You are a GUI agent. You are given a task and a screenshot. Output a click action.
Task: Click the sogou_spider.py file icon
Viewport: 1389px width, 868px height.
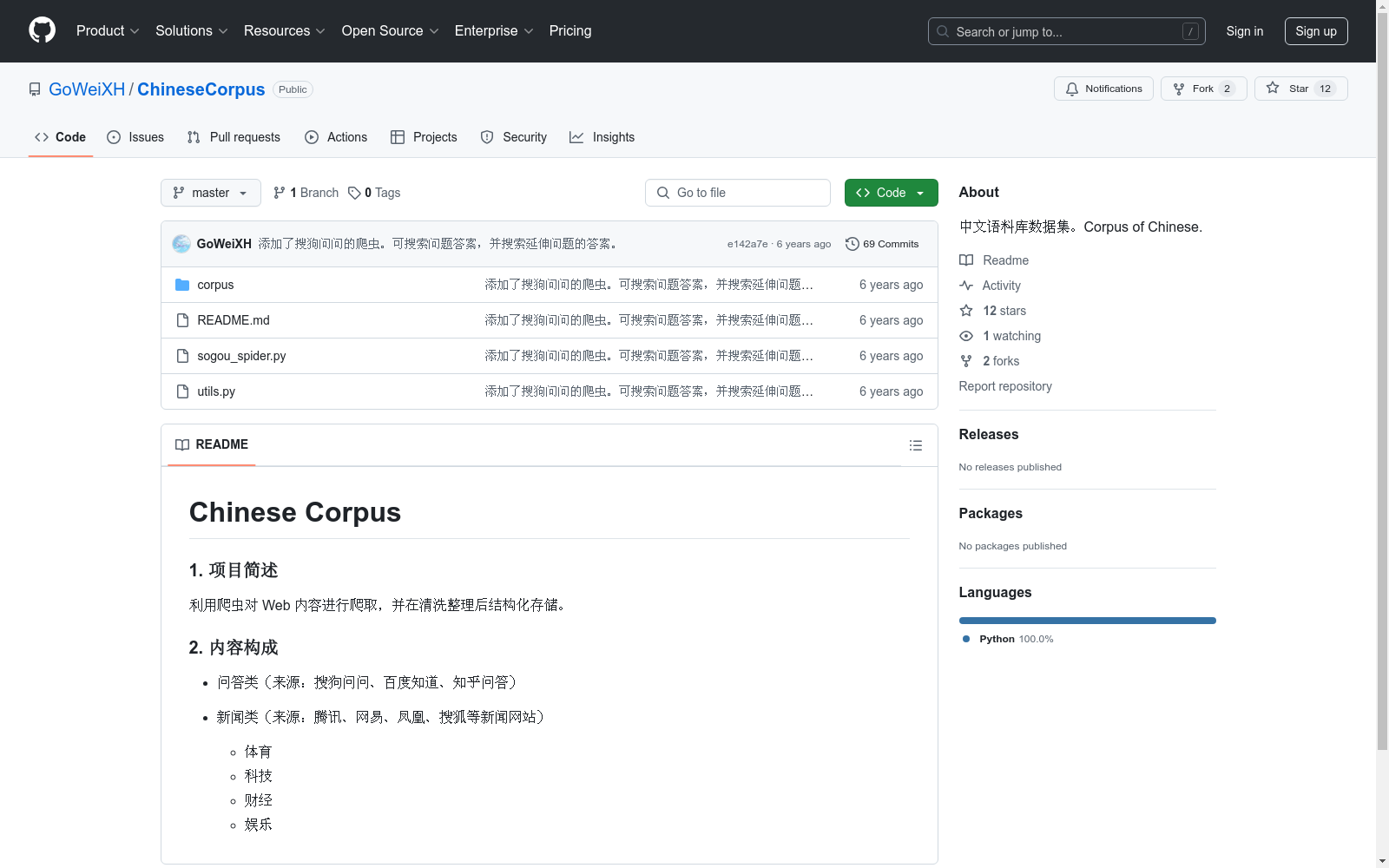(182, 356)
